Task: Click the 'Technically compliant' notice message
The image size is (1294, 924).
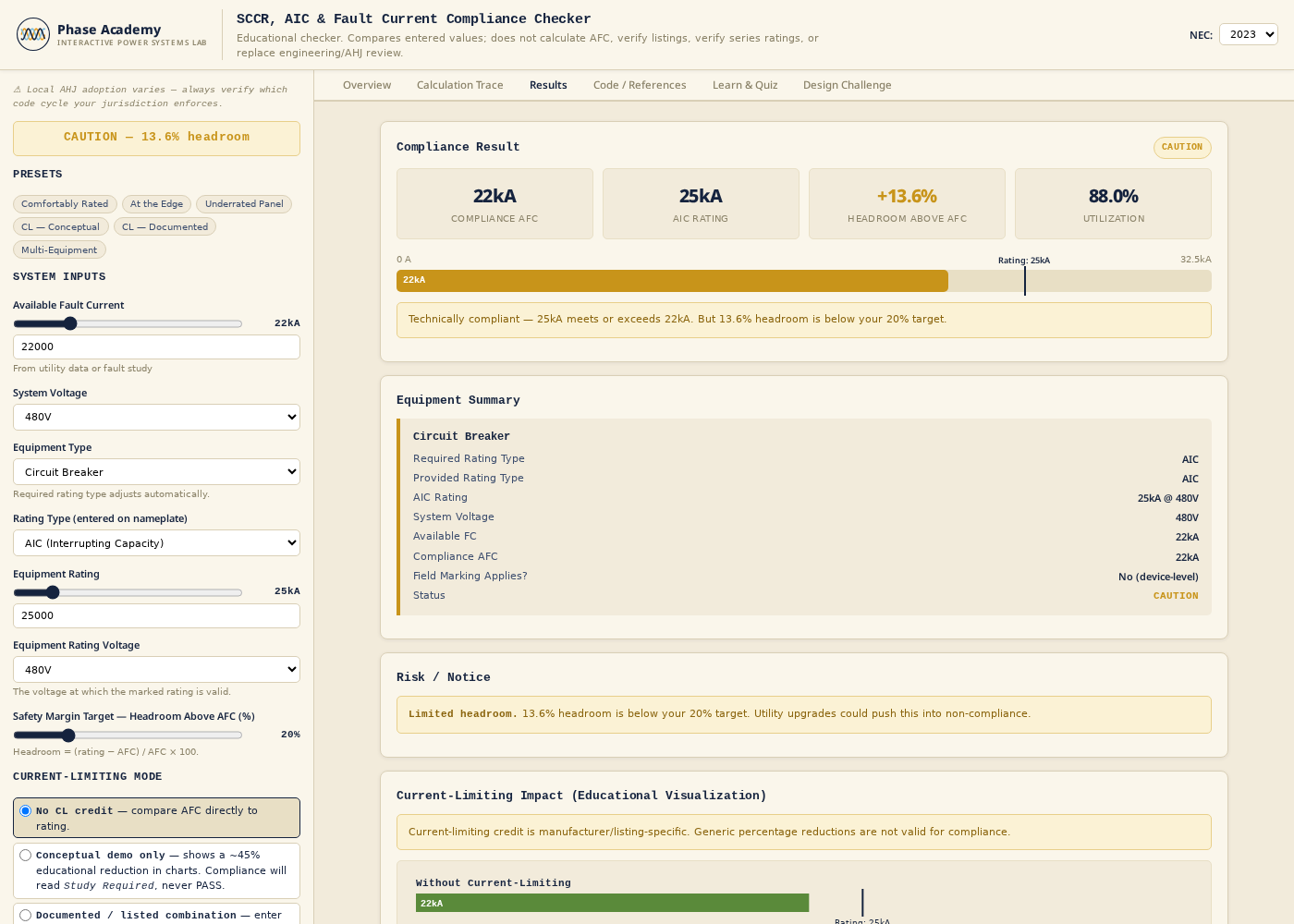Action: (x=803, y=320)
